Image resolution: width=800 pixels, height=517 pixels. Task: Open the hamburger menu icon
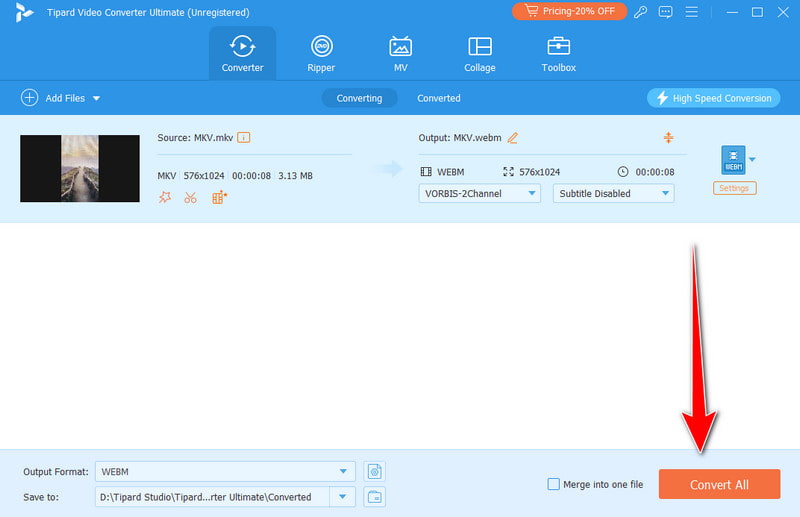[691, 12]
